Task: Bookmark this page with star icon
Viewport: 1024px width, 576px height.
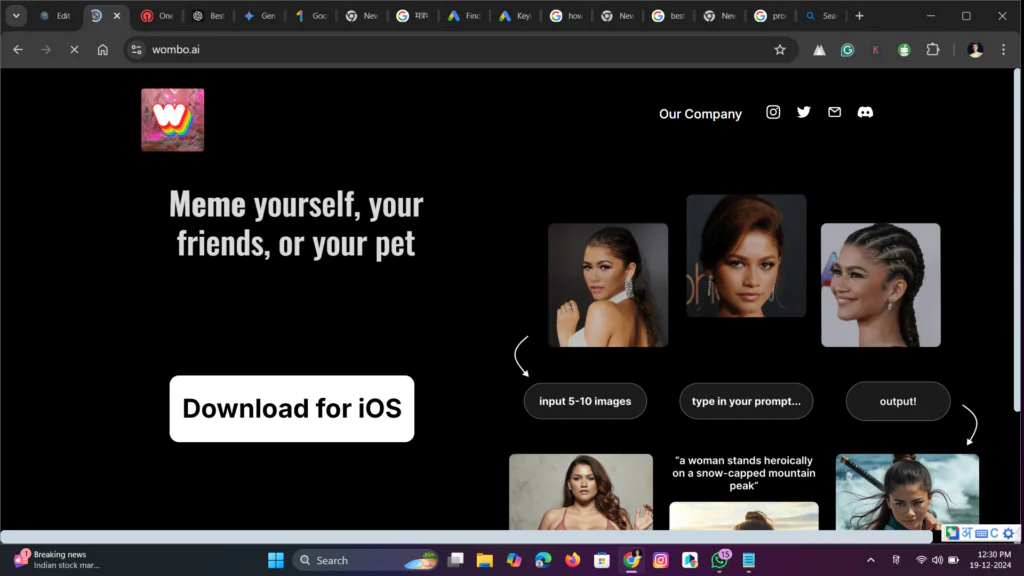Action: click(x=780, y=50)
